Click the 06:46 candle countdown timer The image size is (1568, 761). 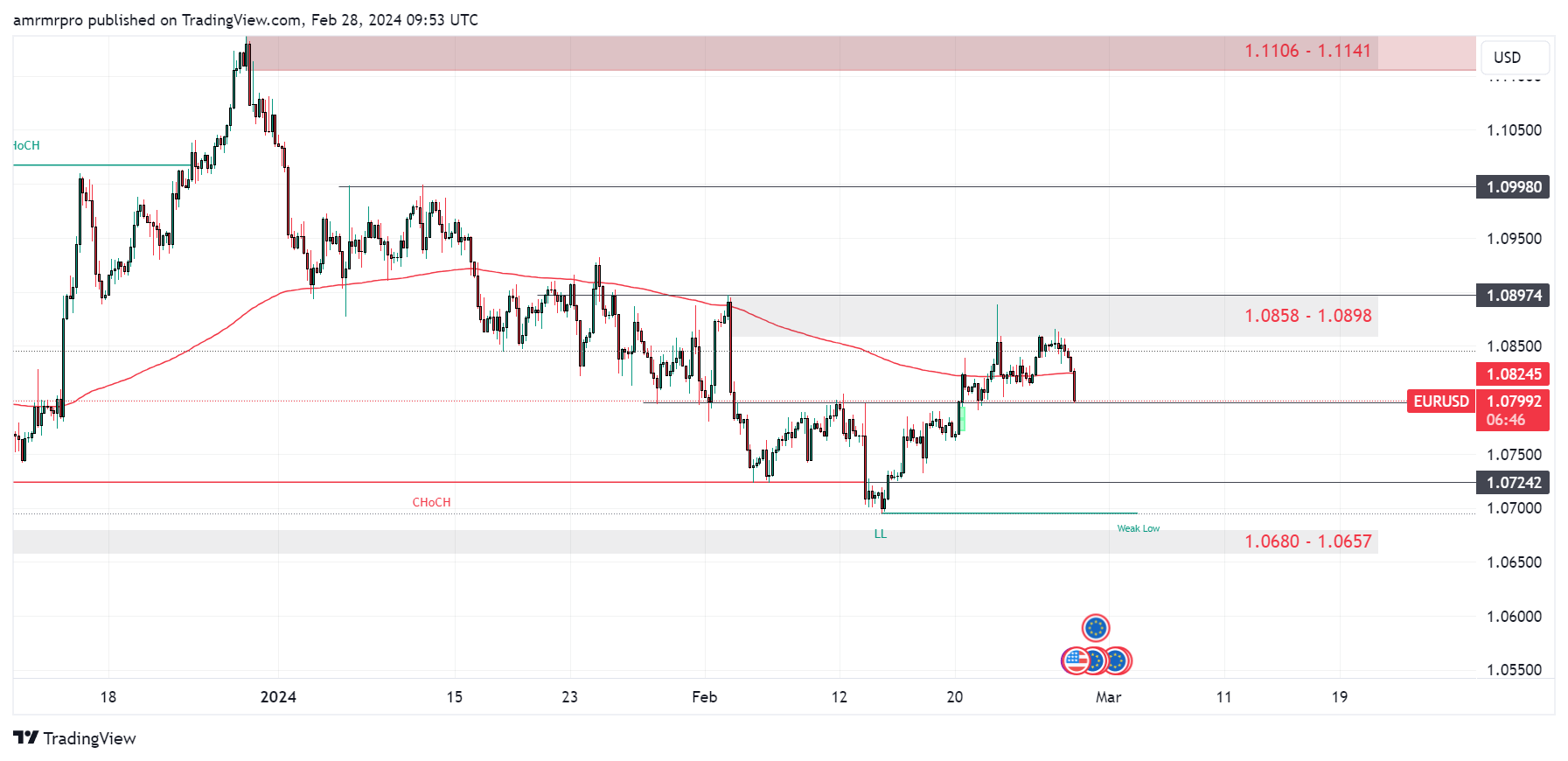point(1506,420)
